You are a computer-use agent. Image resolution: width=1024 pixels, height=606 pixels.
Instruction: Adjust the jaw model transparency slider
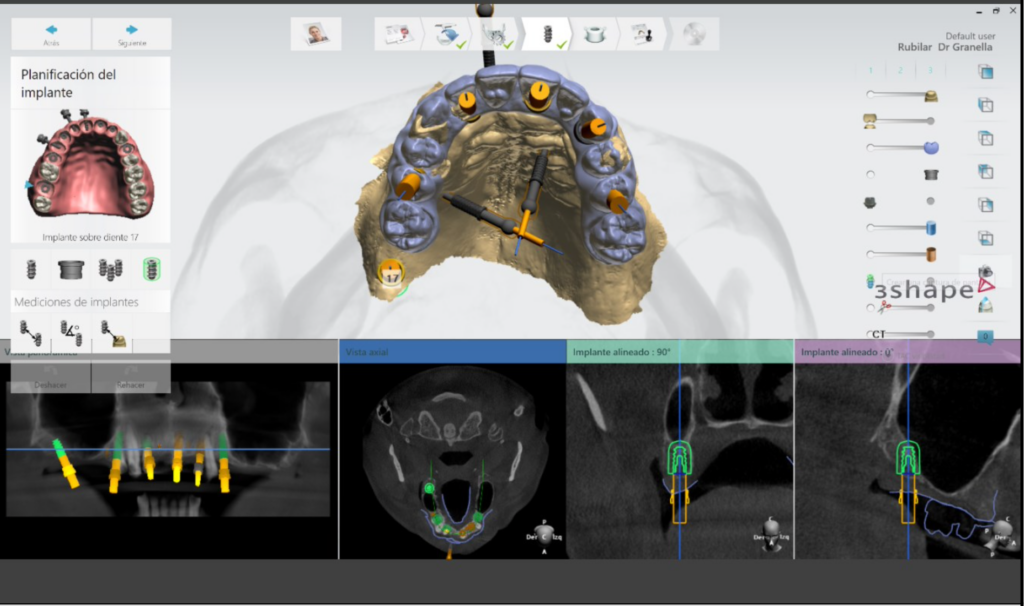pyautogui.click(x=899, y=121)
